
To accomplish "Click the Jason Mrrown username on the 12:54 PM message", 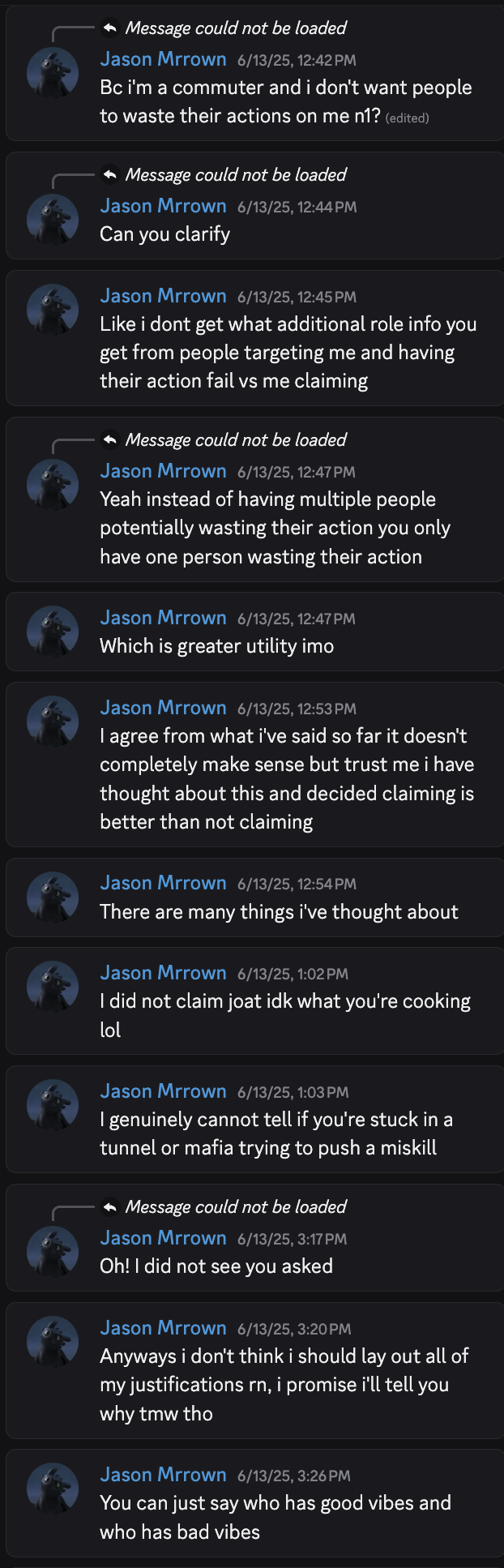I will point(163,883).
